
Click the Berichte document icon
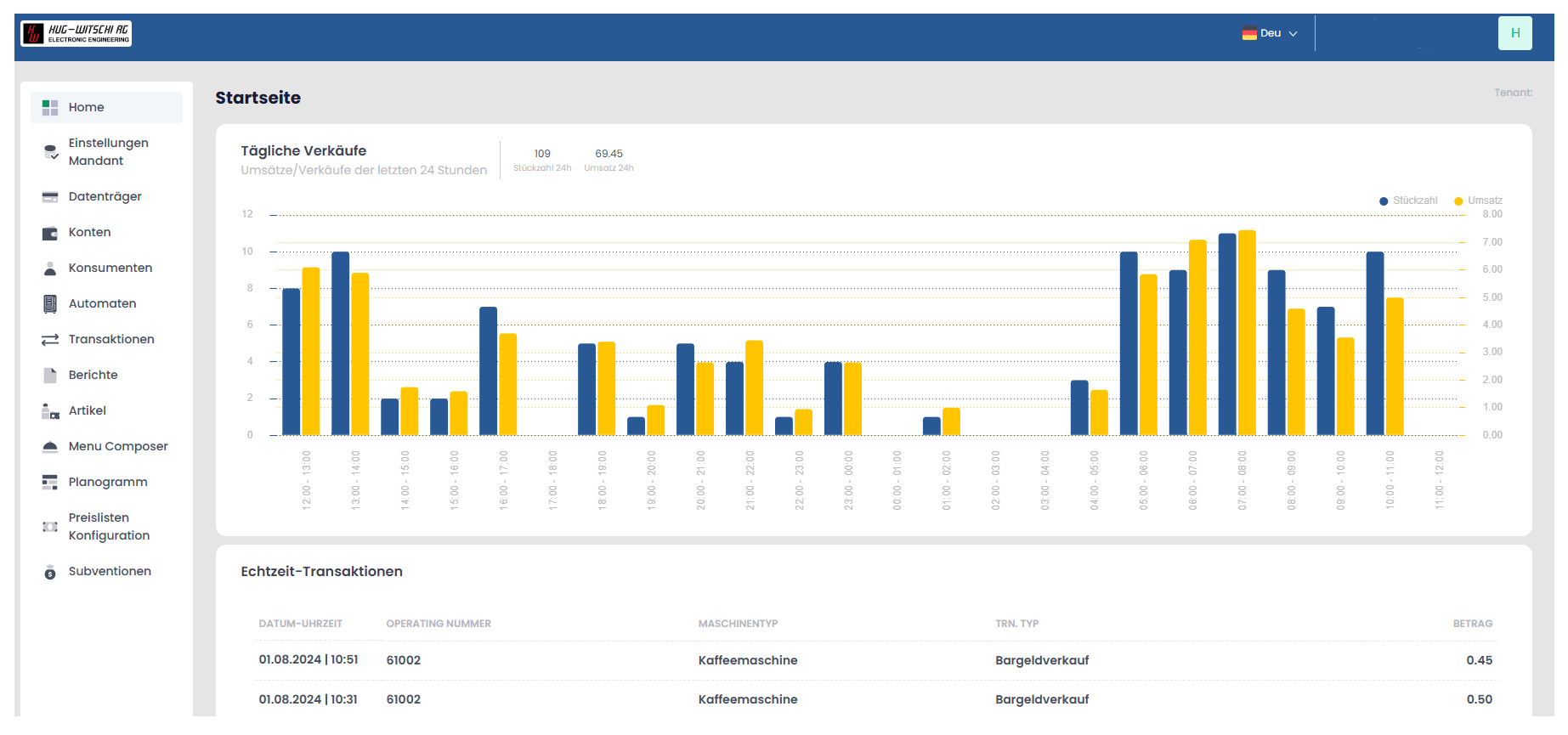(50, 376)
